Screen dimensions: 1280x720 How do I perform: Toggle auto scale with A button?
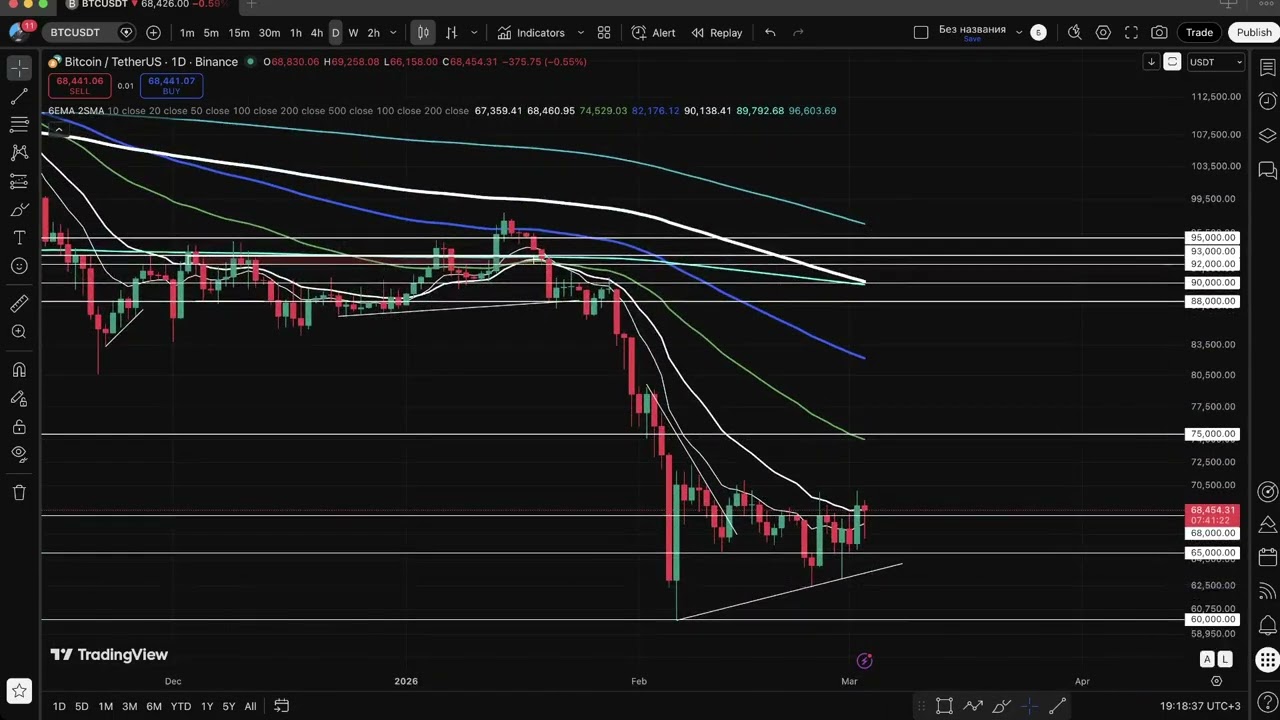pyautogui.click(x=1207, y=659)
